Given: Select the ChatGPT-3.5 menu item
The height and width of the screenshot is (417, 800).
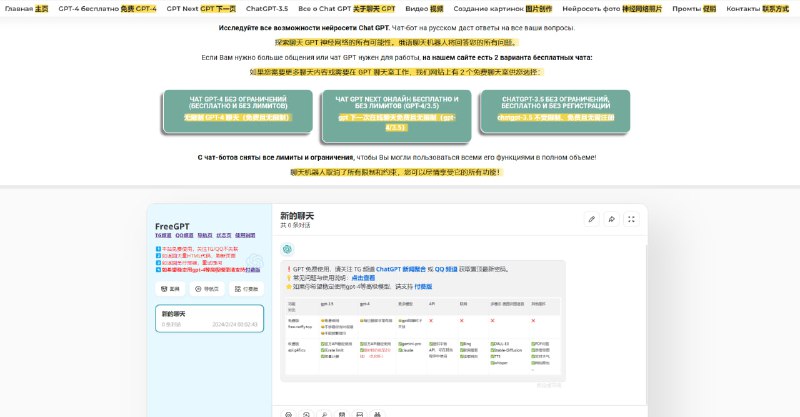Looking at the screenshot, I should click(x=267, y=9).
